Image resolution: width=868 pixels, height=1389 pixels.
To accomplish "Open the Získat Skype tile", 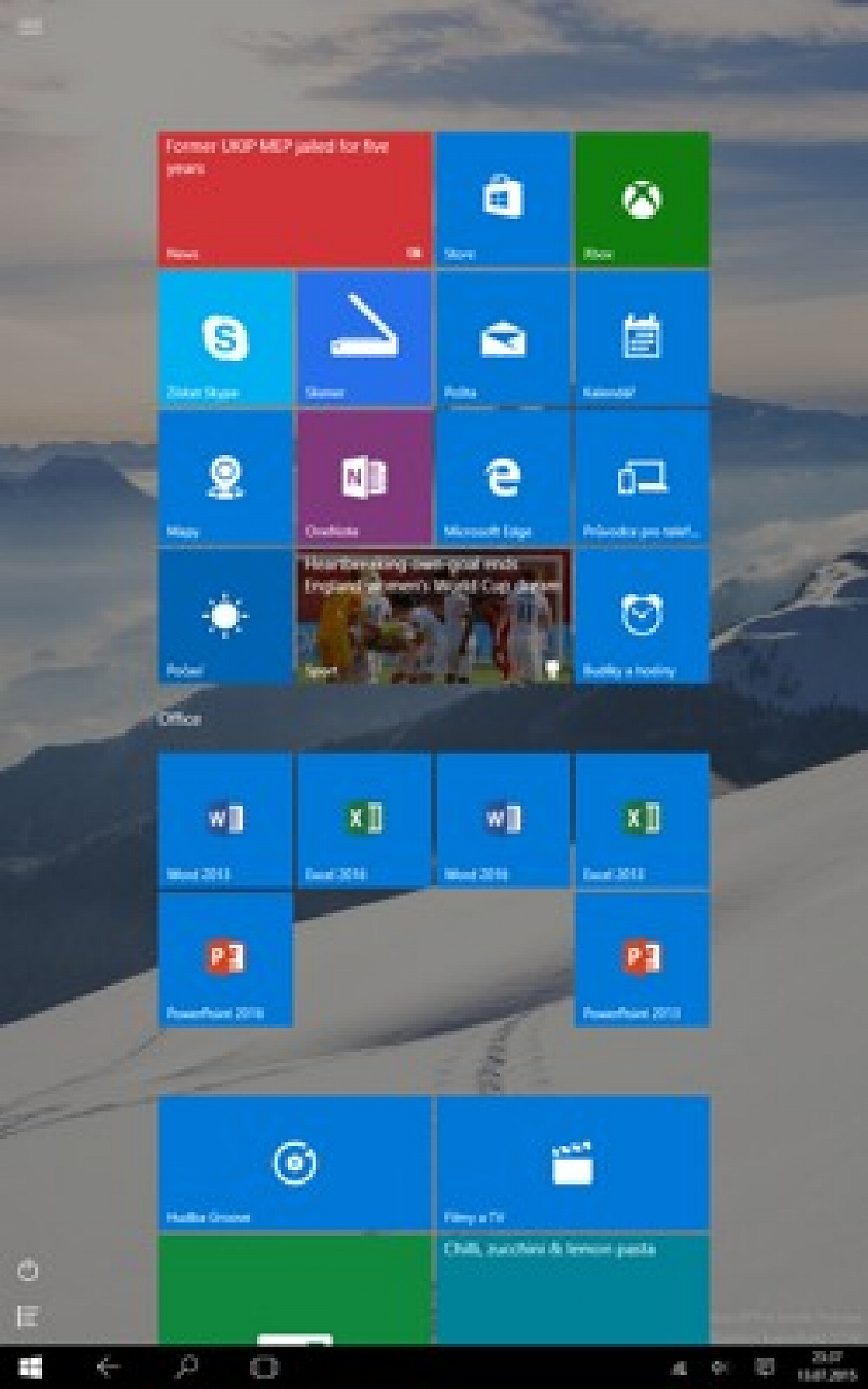I will pos(225,338).
